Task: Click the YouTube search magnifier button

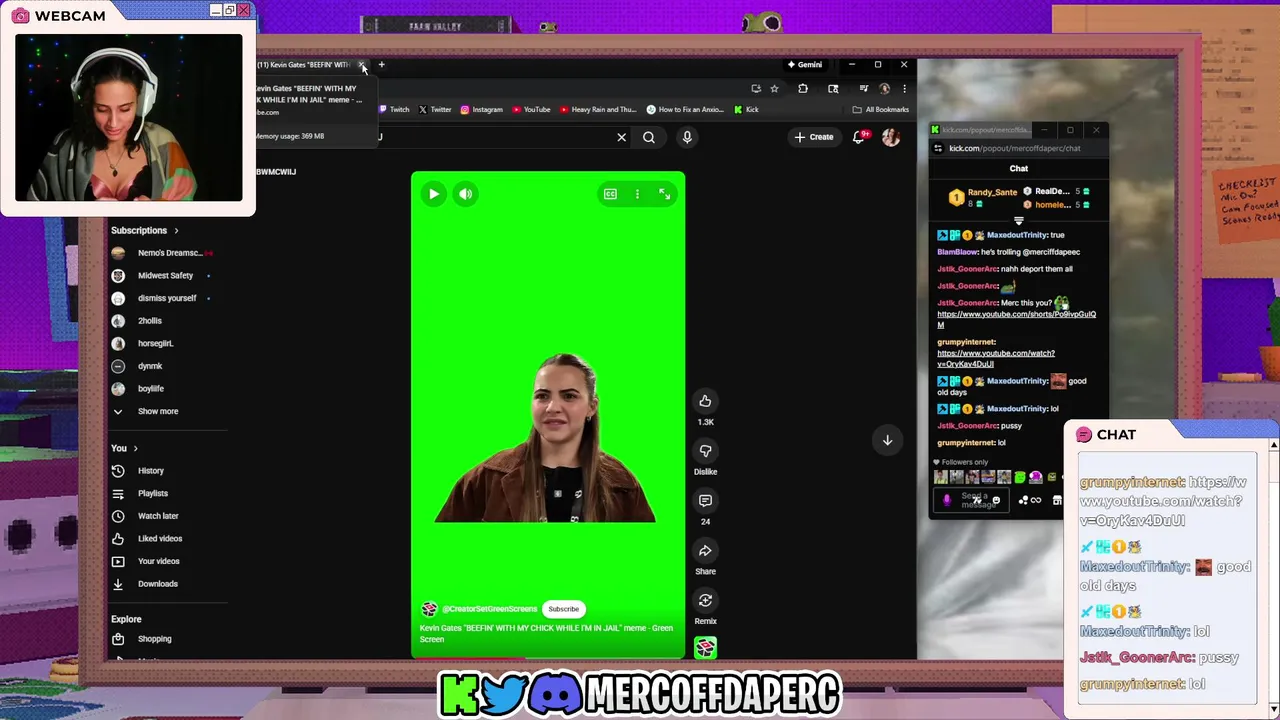Action: tap(649, 137)
